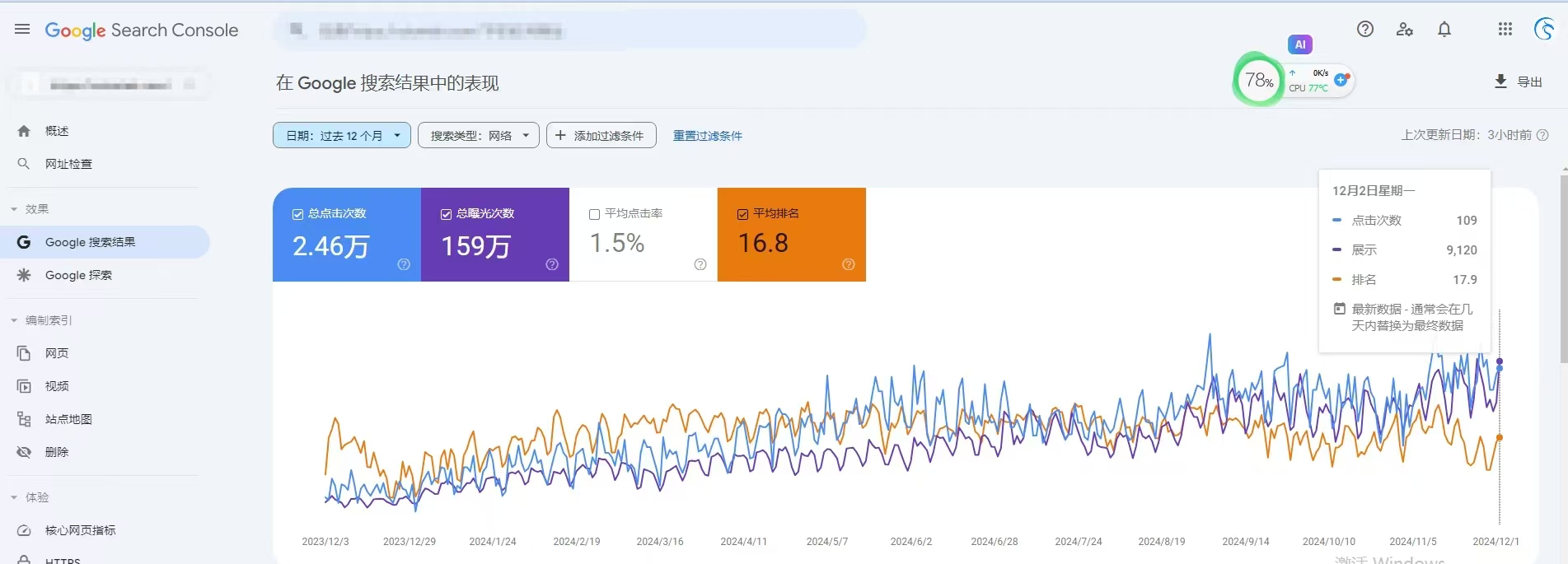
Task: Open the hamburger main menu
Action: point(22,30)
